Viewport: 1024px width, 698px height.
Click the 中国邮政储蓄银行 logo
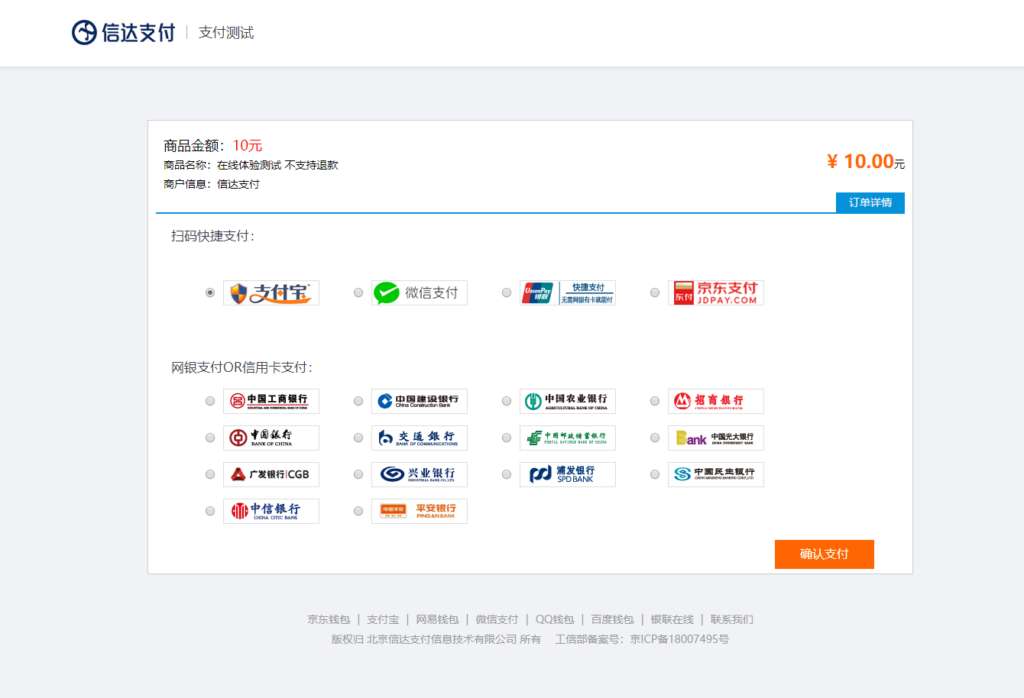568,437
